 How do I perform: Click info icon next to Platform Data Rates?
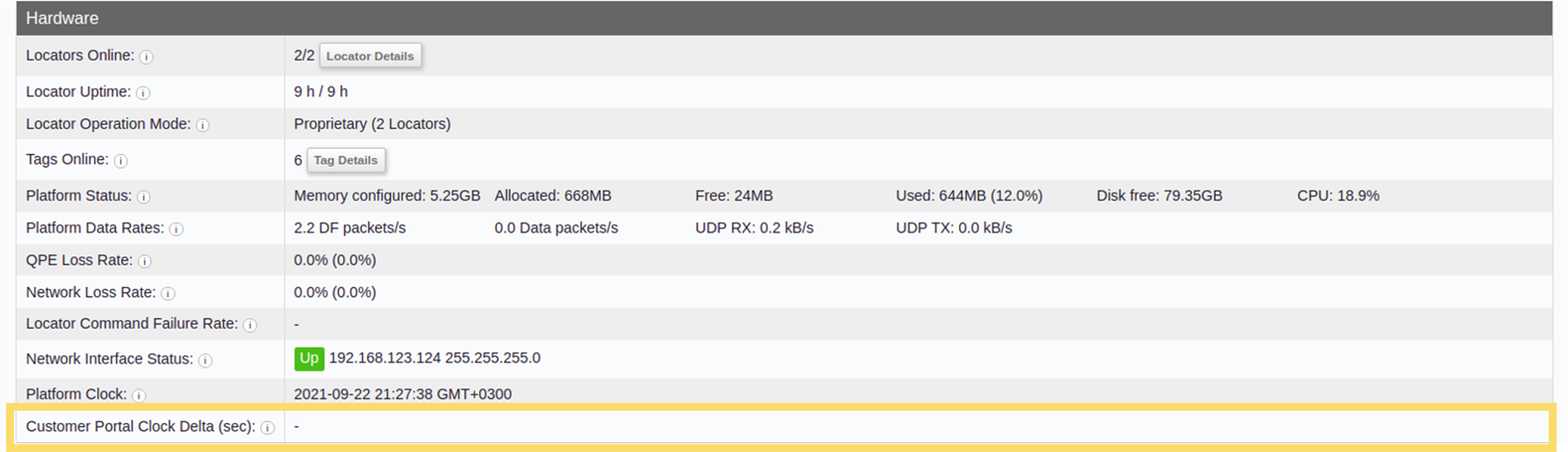(177, 230)
